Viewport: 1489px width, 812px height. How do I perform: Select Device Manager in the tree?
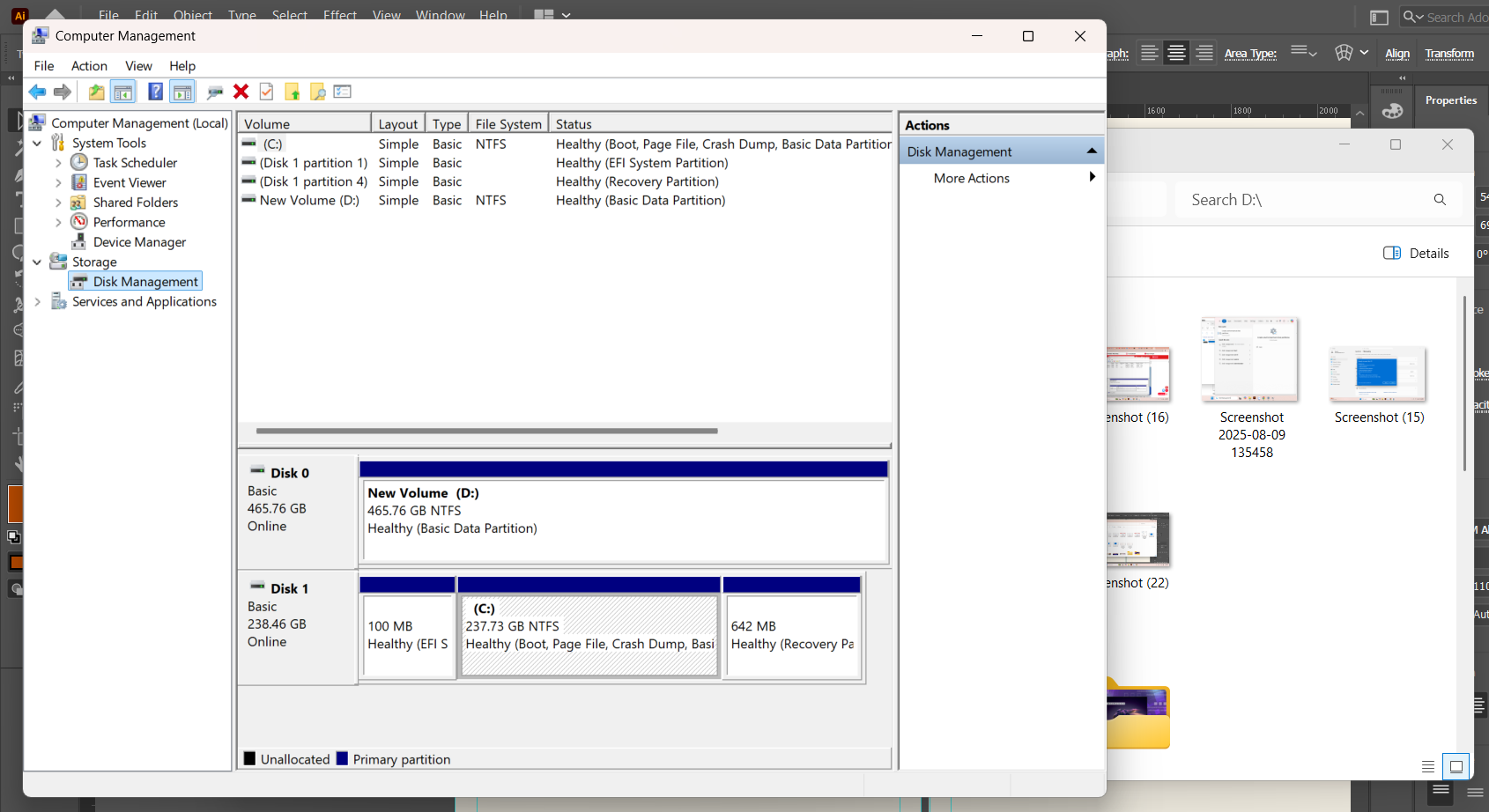click(139, 242)
